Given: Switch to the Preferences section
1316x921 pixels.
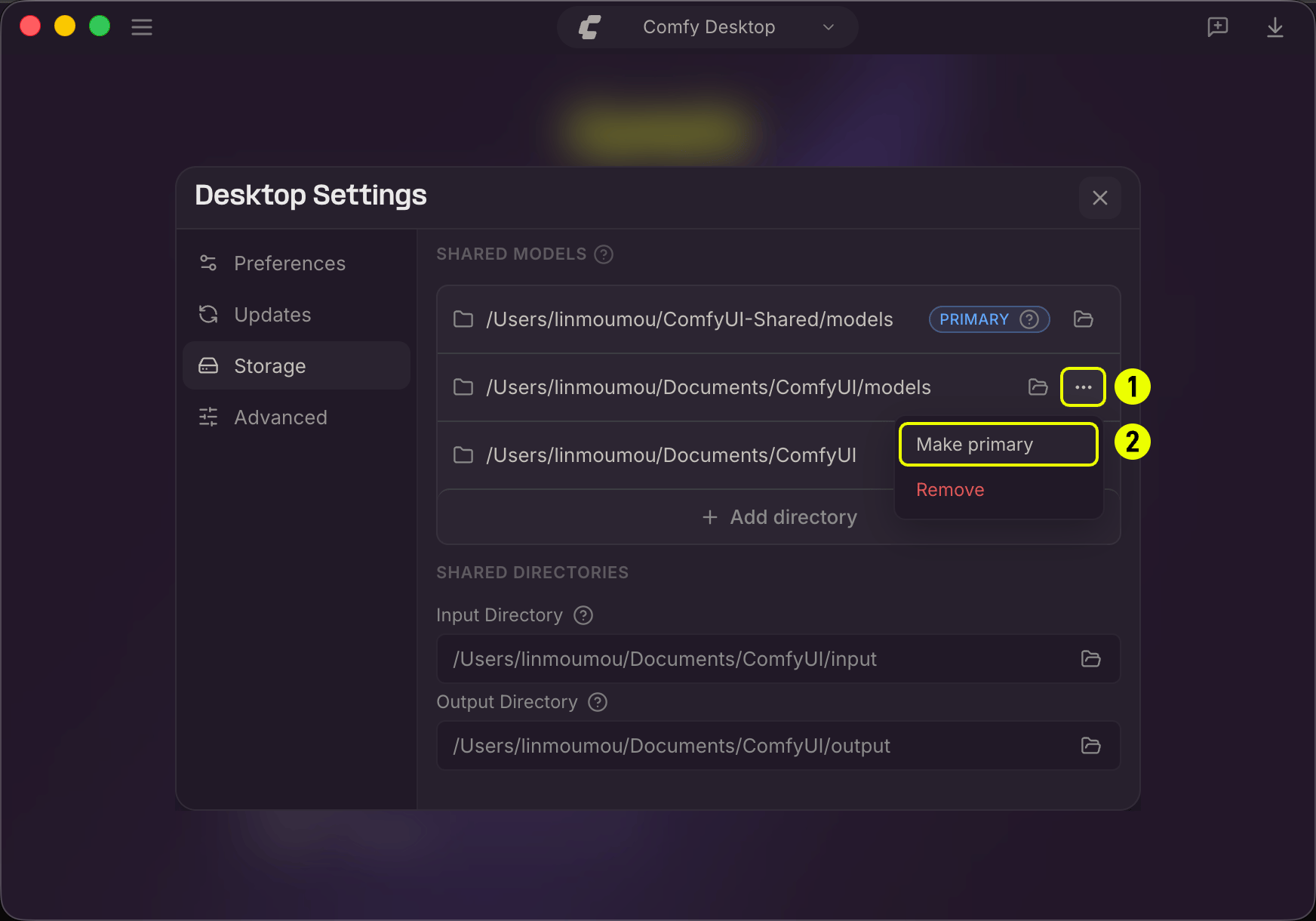Looking at the screenshot, I should [297, 263].
